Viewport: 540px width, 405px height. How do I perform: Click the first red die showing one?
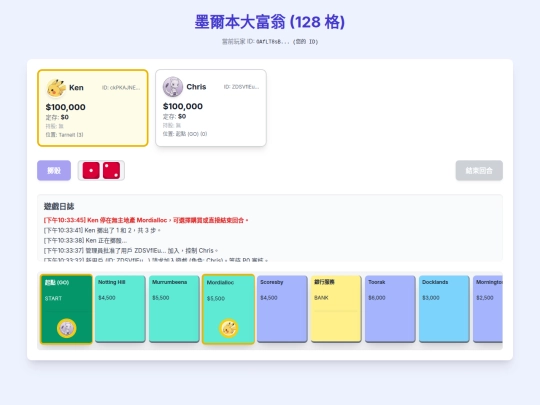click(91, 170)
